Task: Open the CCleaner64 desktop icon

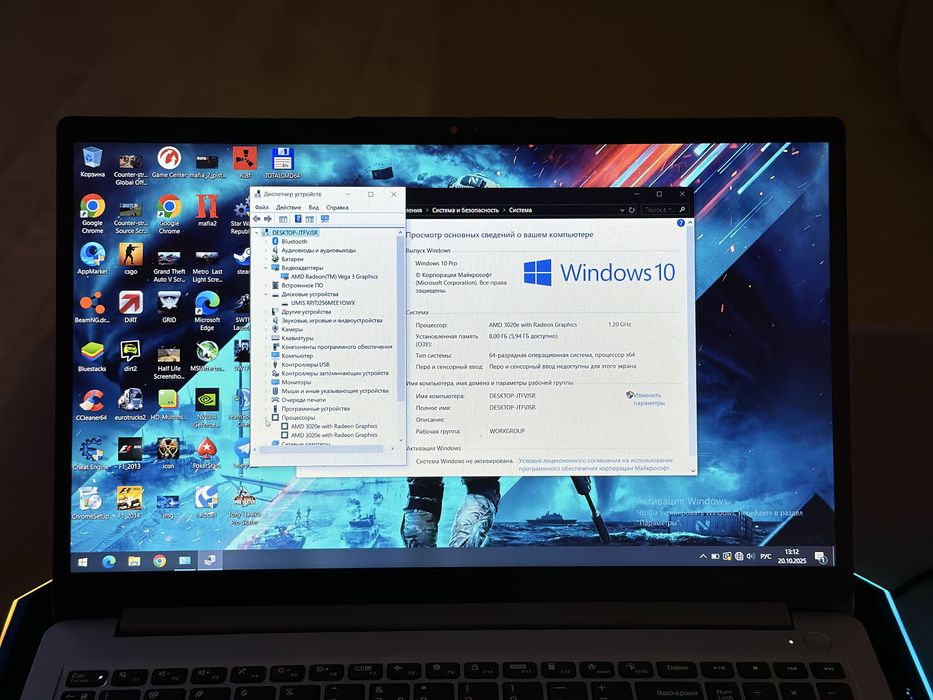Action: point(92,405)
